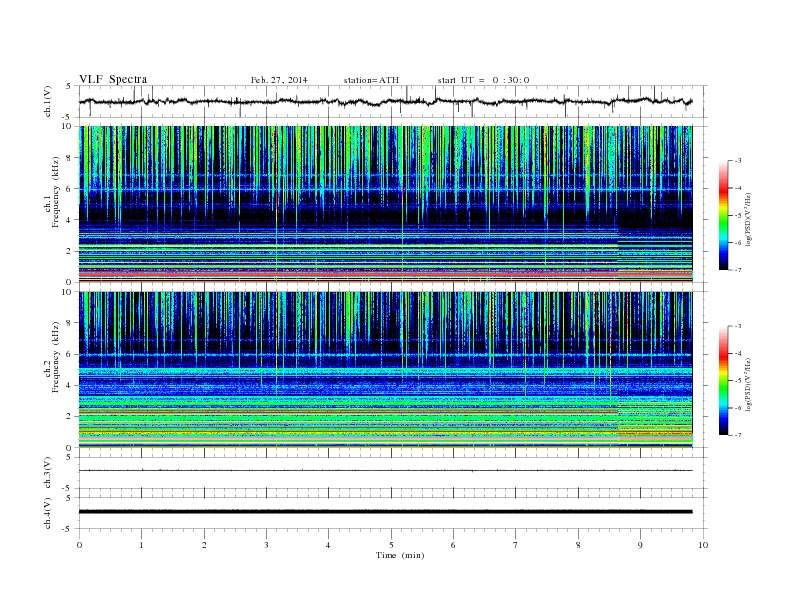
Task: Click time axis tick label "3"
Action: point(266,545)
